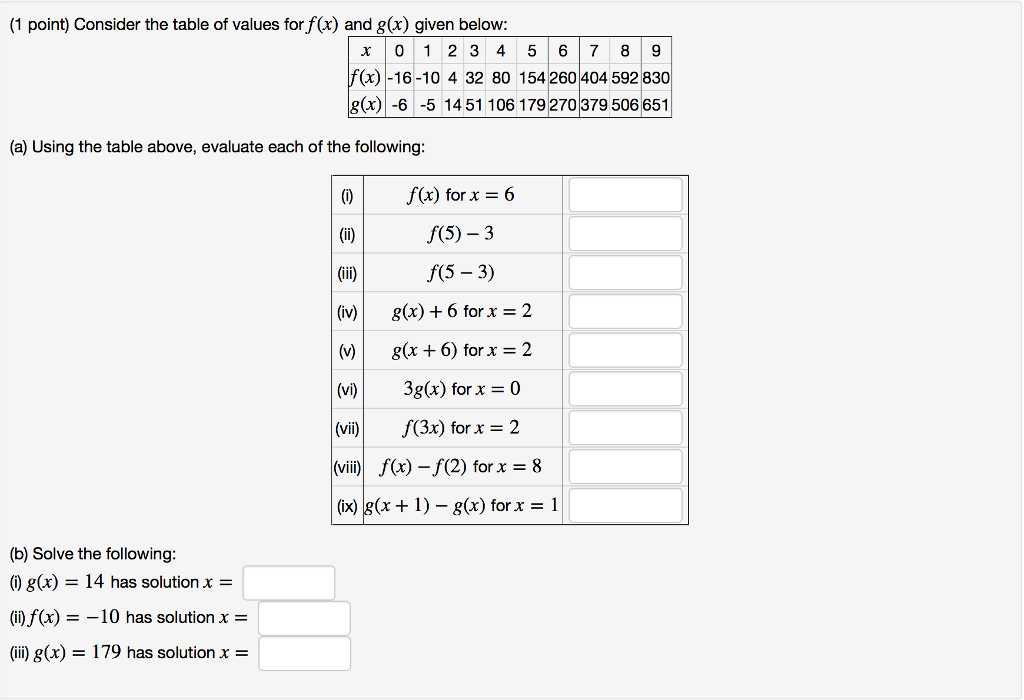The width and height of the screenshot is (1024, 700).
Task: Click the solution box for g(x) = 14
Action: tap(289, 582)
